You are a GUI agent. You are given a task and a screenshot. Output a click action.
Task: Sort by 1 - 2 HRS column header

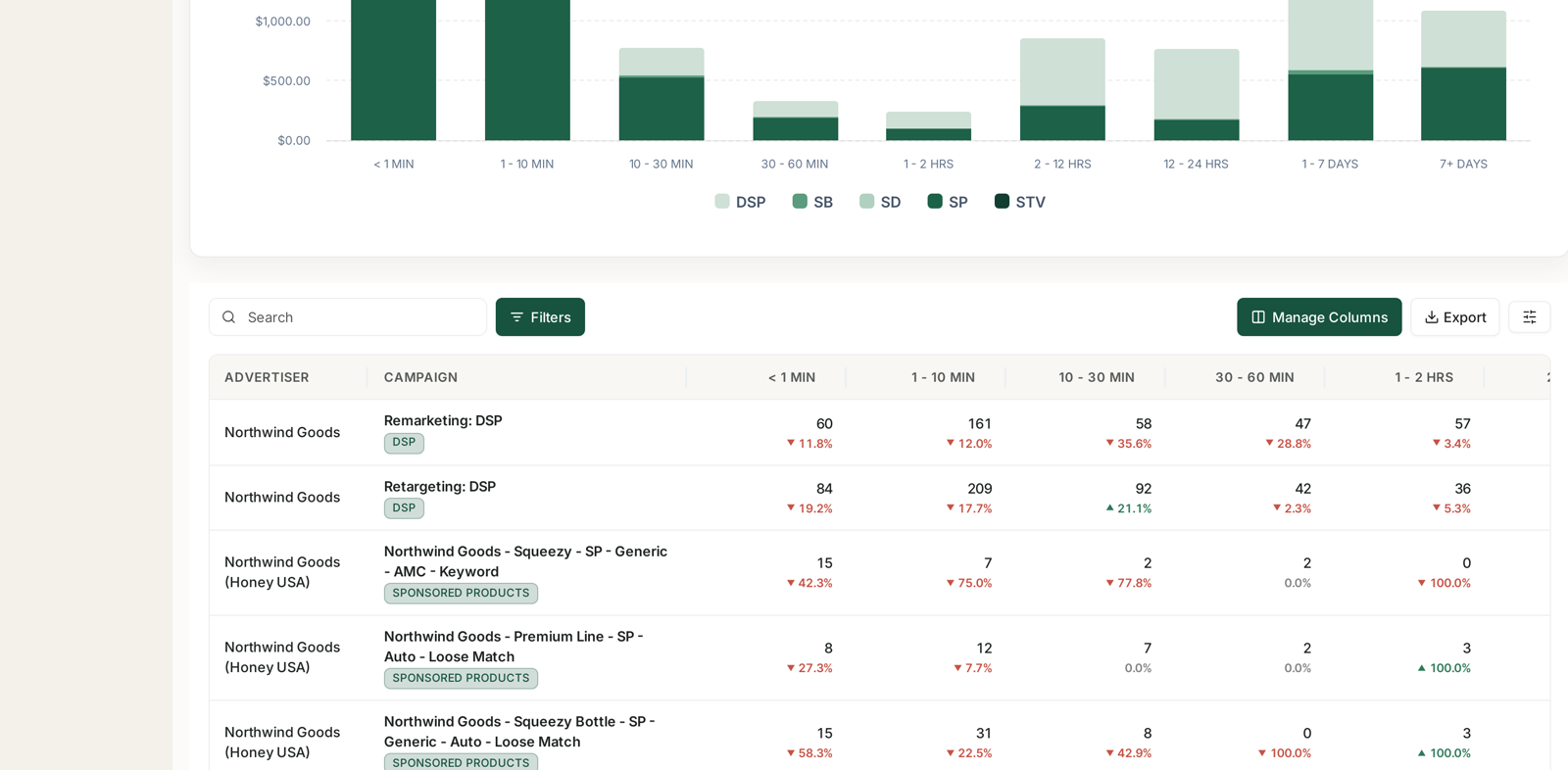pos(1424,377)
